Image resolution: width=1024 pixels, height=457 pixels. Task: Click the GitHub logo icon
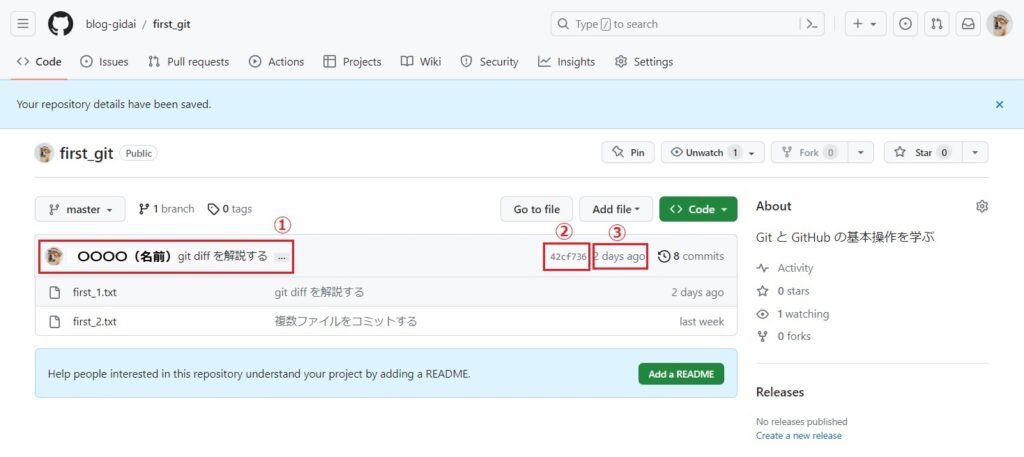pyautogui.click(x=60, y=24)
